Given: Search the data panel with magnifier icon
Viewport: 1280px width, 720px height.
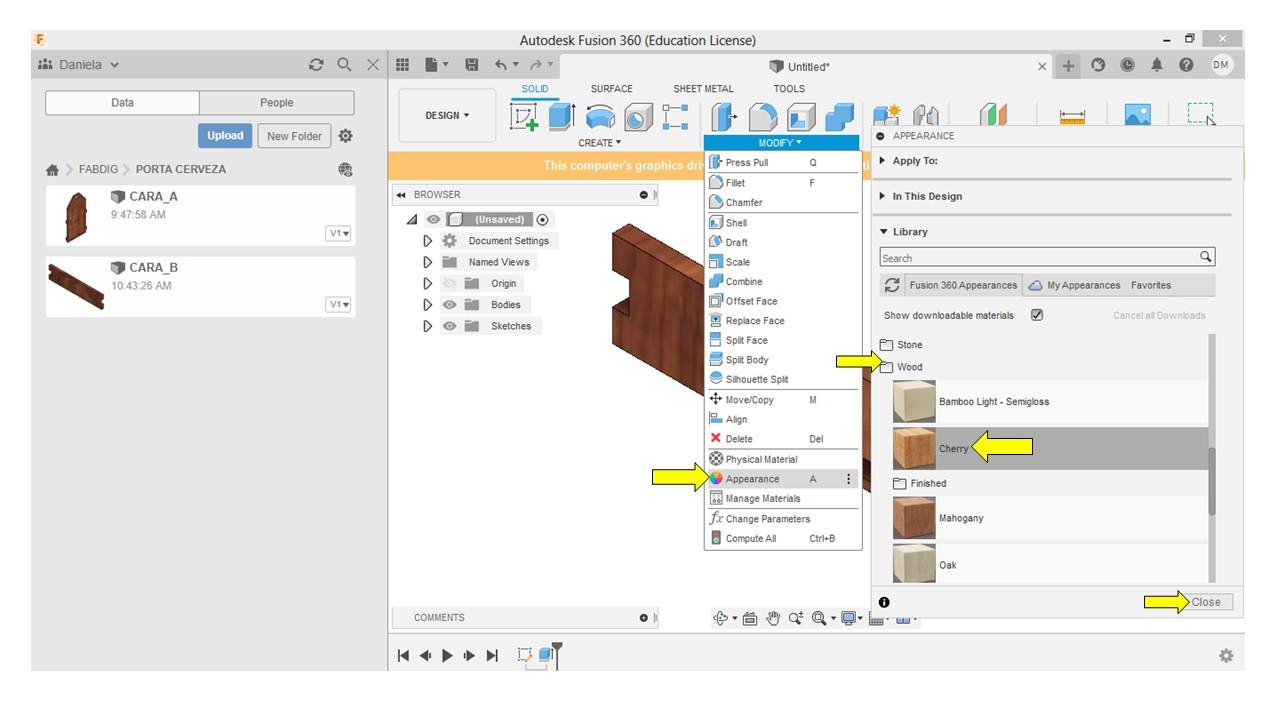Looking at the screenshot, I should coord(344,65).
